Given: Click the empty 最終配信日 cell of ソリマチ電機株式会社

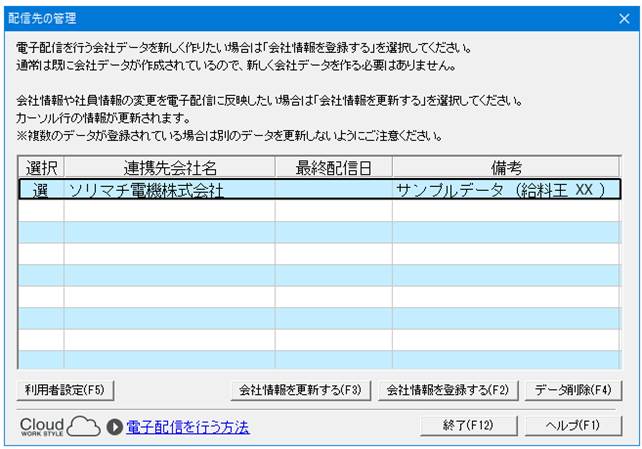Looking at the screenshot, I should pos(334,190).
